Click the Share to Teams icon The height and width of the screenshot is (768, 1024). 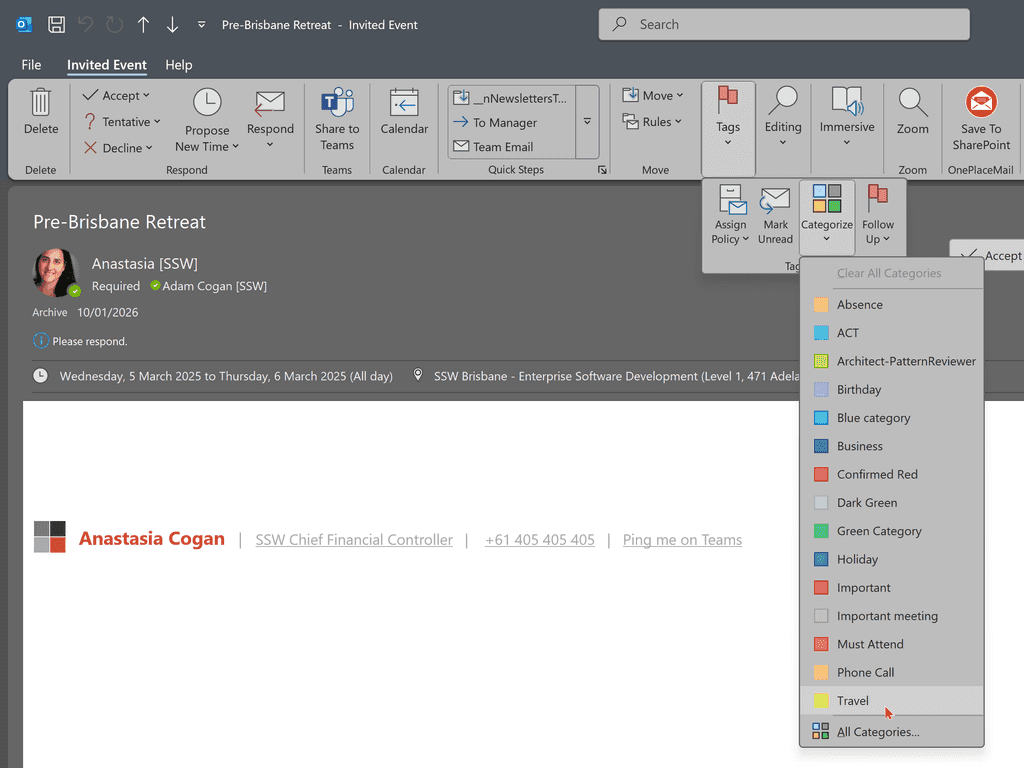click(x=337, y=103)
